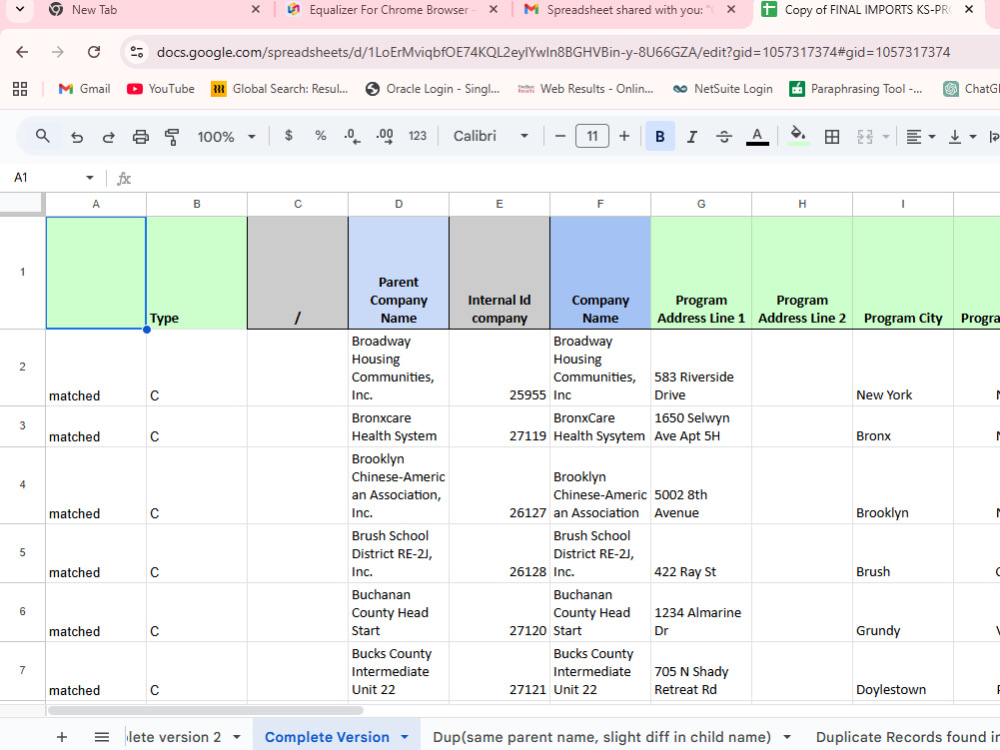Screen dimensions: 1000x750
Task: Open the vertical align dropdown
Action: click(x=962, y=136)
